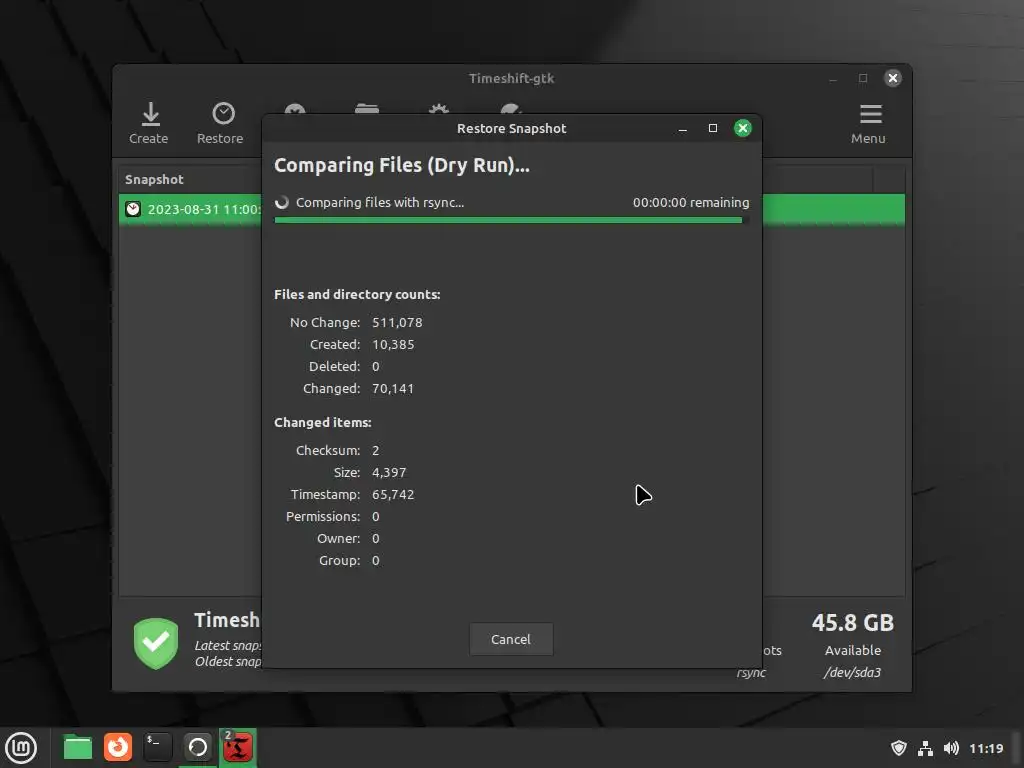This screenshot has width=1024, height=768.
Task: Click the No Change value 511,078
Action: pyautogui.click(x=397, y=323)
